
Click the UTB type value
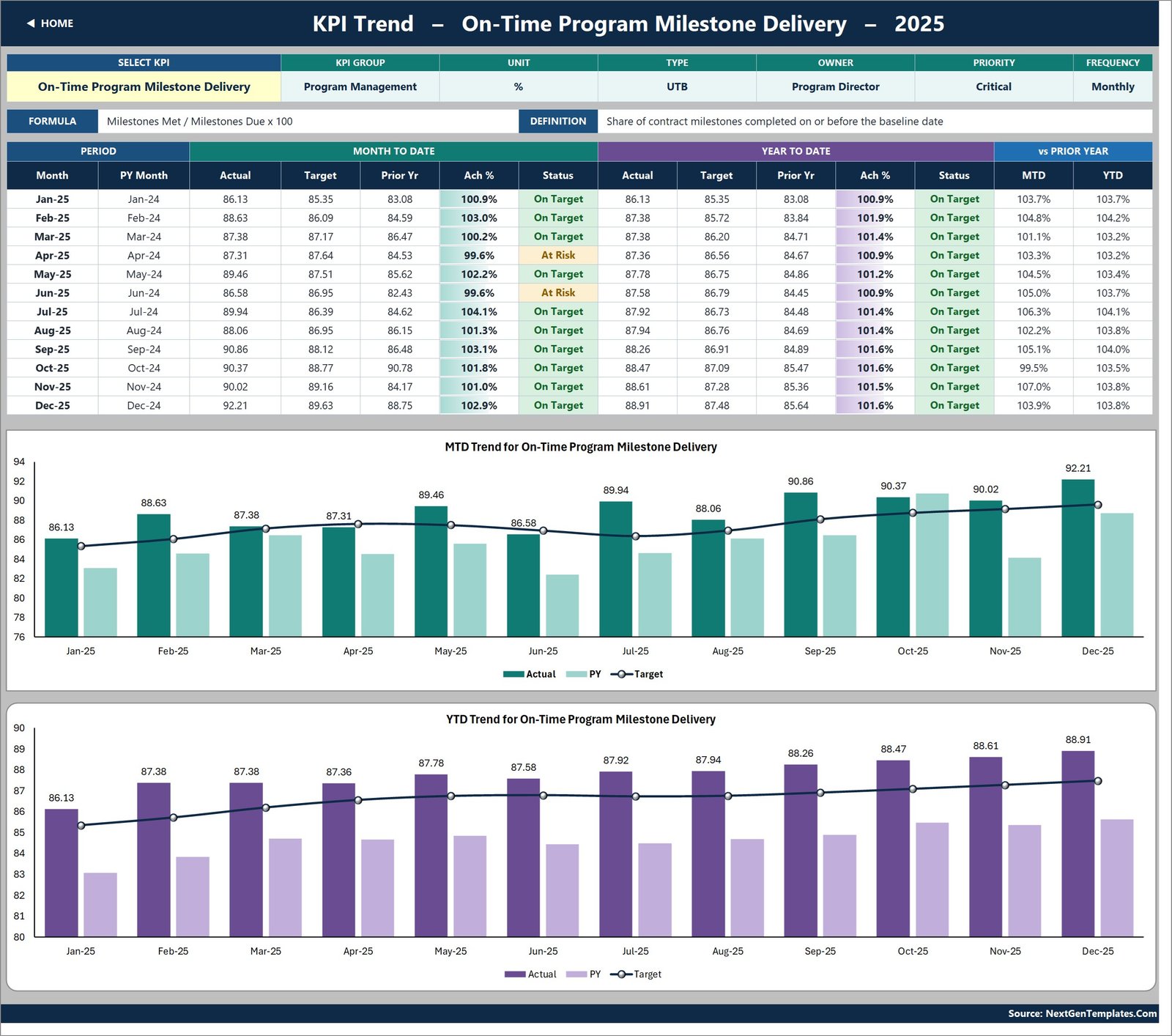point(677,86)
